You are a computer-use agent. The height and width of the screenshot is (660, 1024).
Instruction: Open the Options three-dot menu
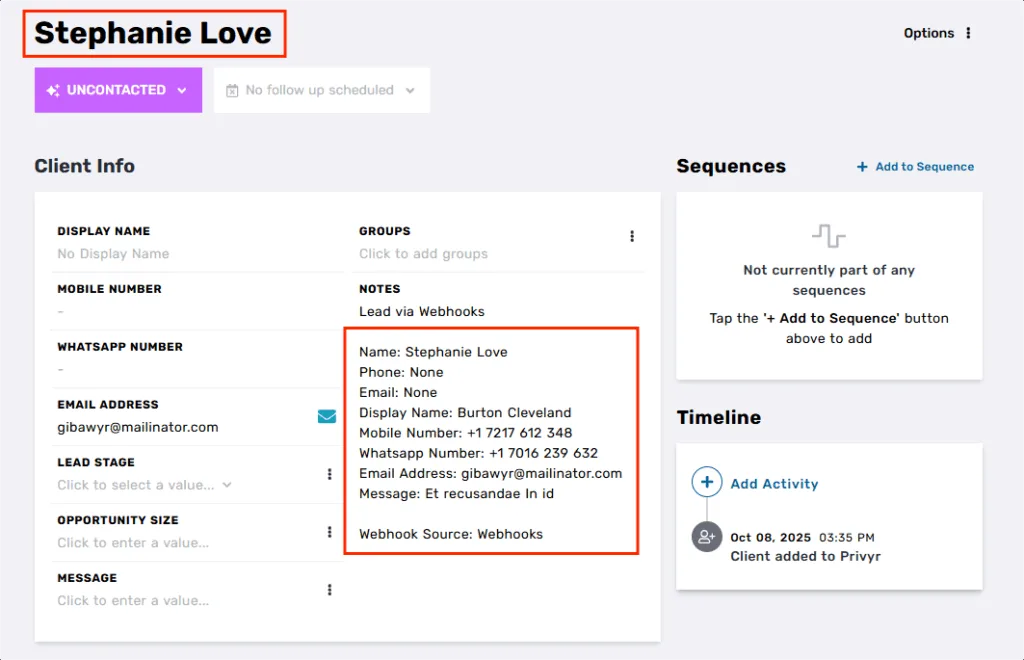[x=968, y=33]
